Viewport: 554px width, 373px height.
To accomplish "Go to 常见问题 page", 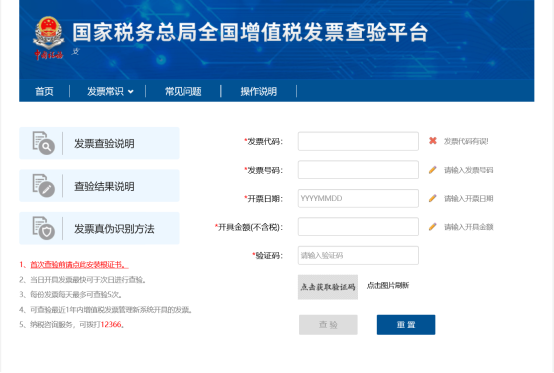I will pos(183,91).
